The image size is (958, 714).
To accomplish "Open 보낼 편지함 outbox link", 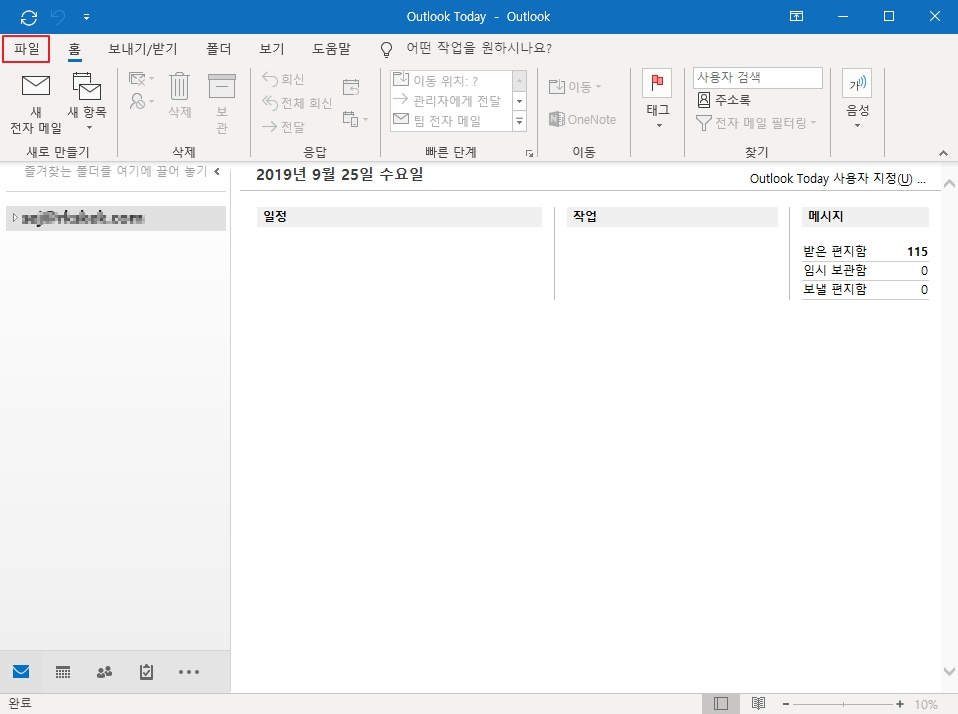I will (835, 290).
